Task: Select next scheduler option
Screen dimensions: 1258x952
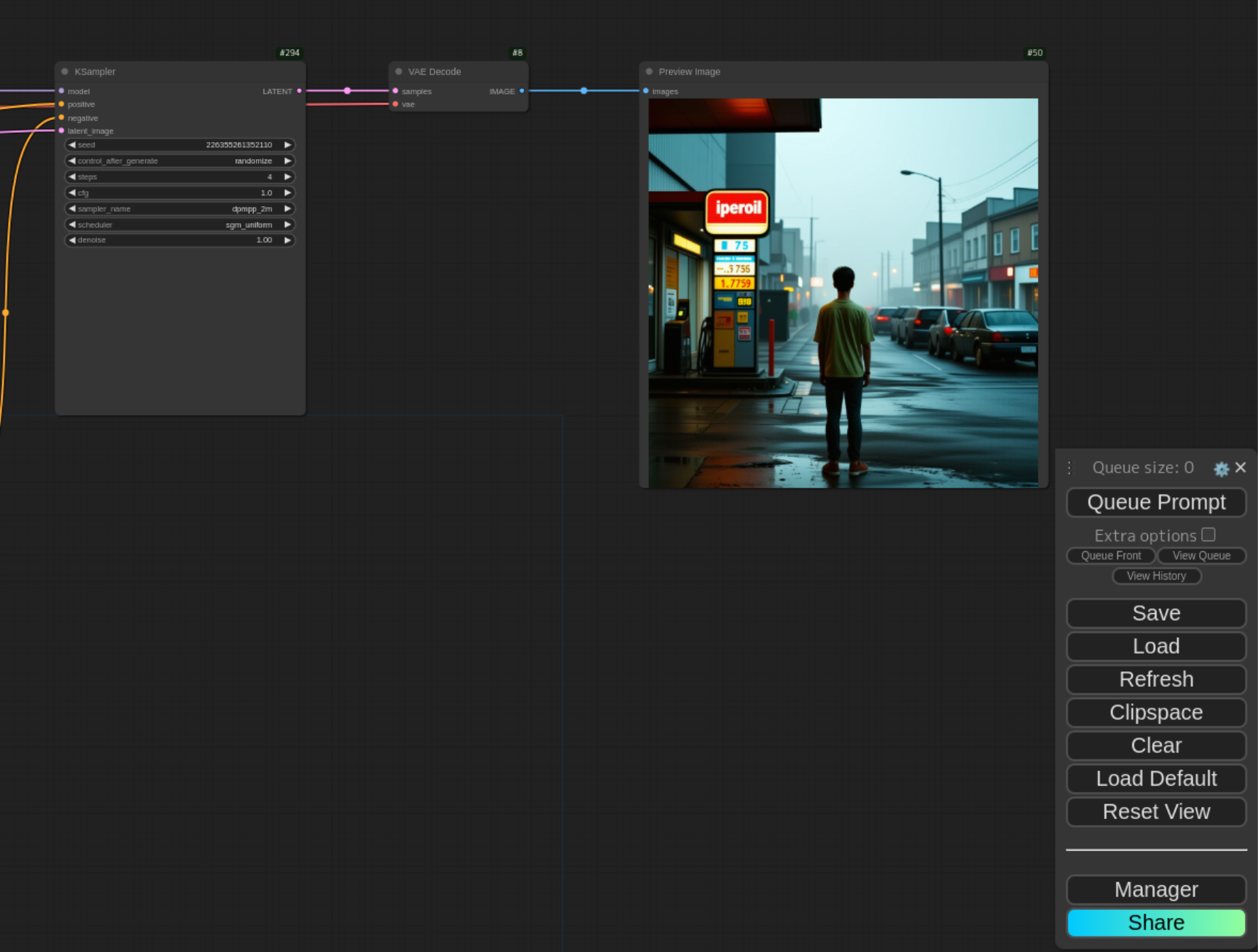Action: [288, 225]
